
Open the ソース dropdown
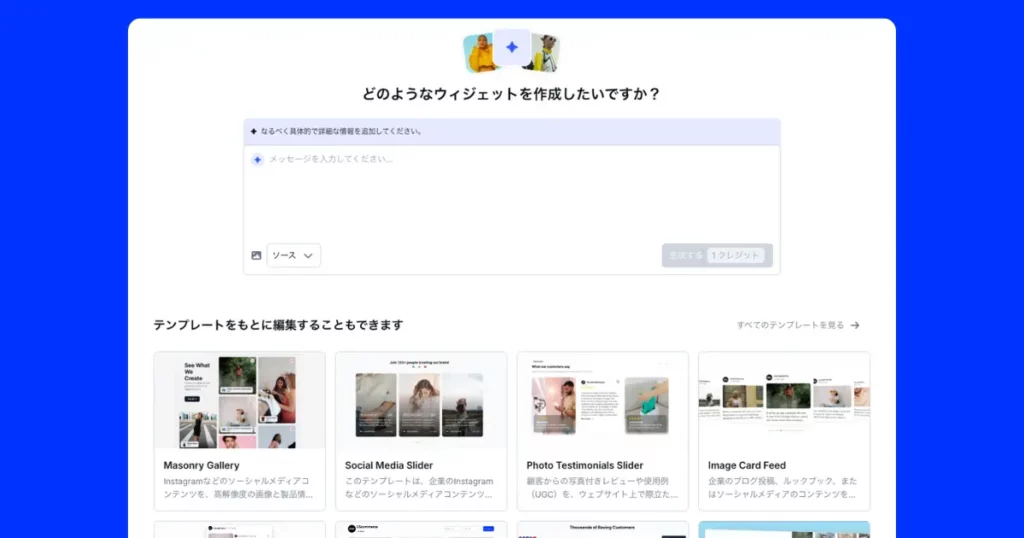[x=293, y=255]
